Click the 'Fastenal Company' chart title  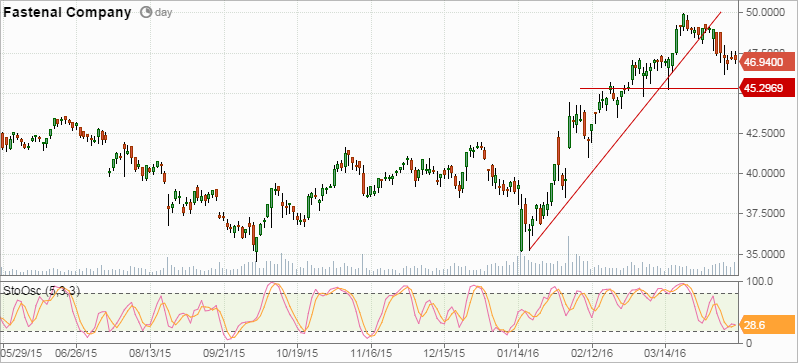point(67,13)
